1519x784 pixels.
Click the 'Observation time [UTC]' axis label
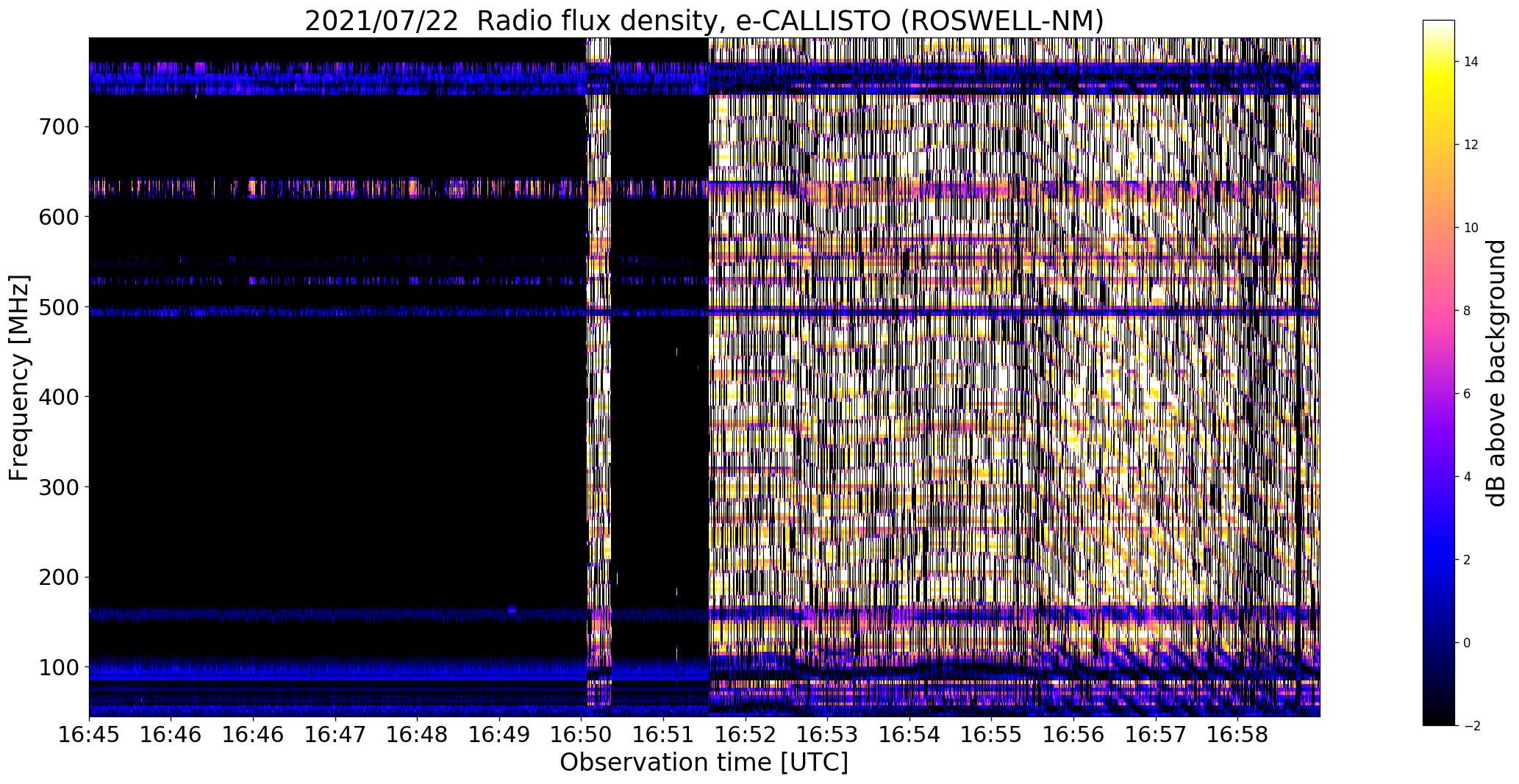pyautogui.click(x=704, y=762)
